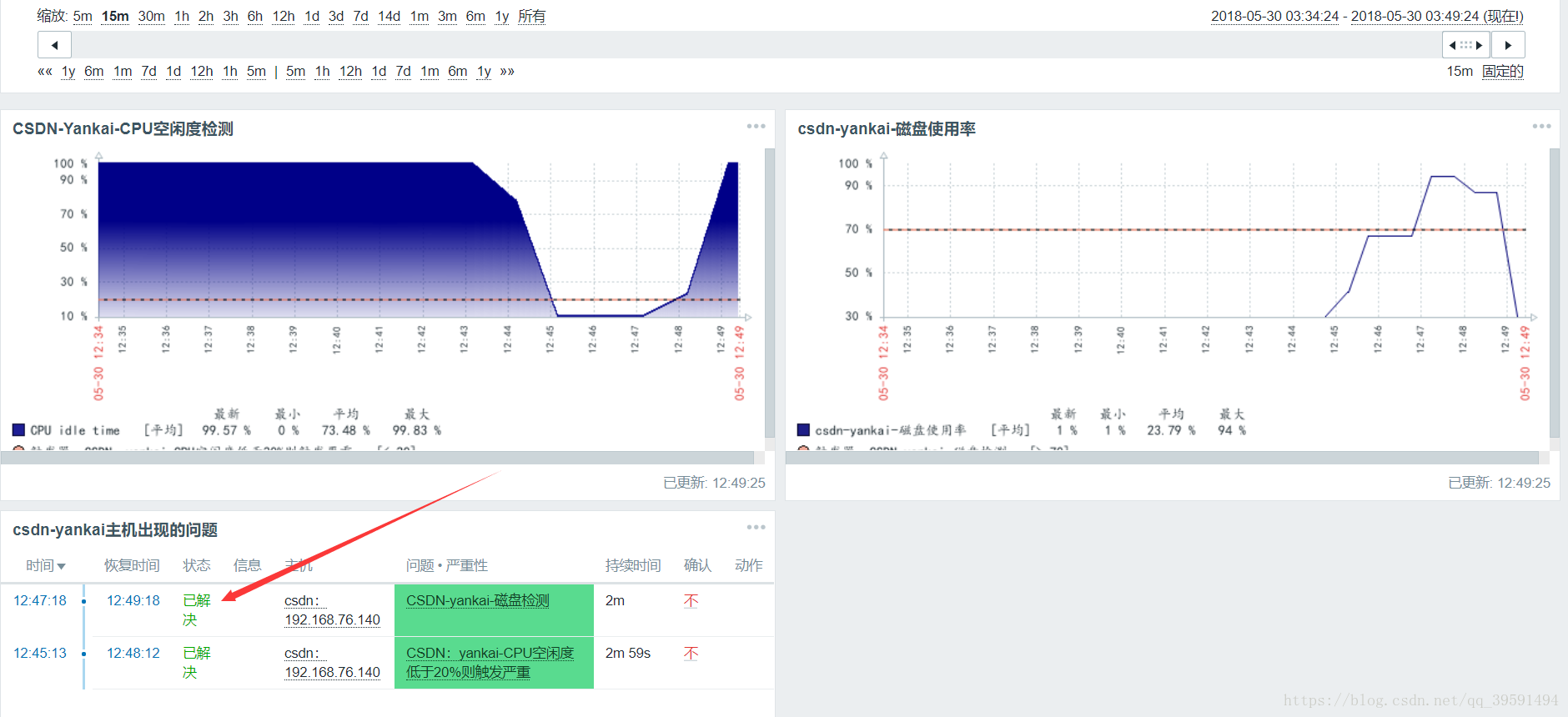Click the disk usage graph vertical scrollbar
The height and width of the screenshot is (717, 1568).
pos(1555,293)
